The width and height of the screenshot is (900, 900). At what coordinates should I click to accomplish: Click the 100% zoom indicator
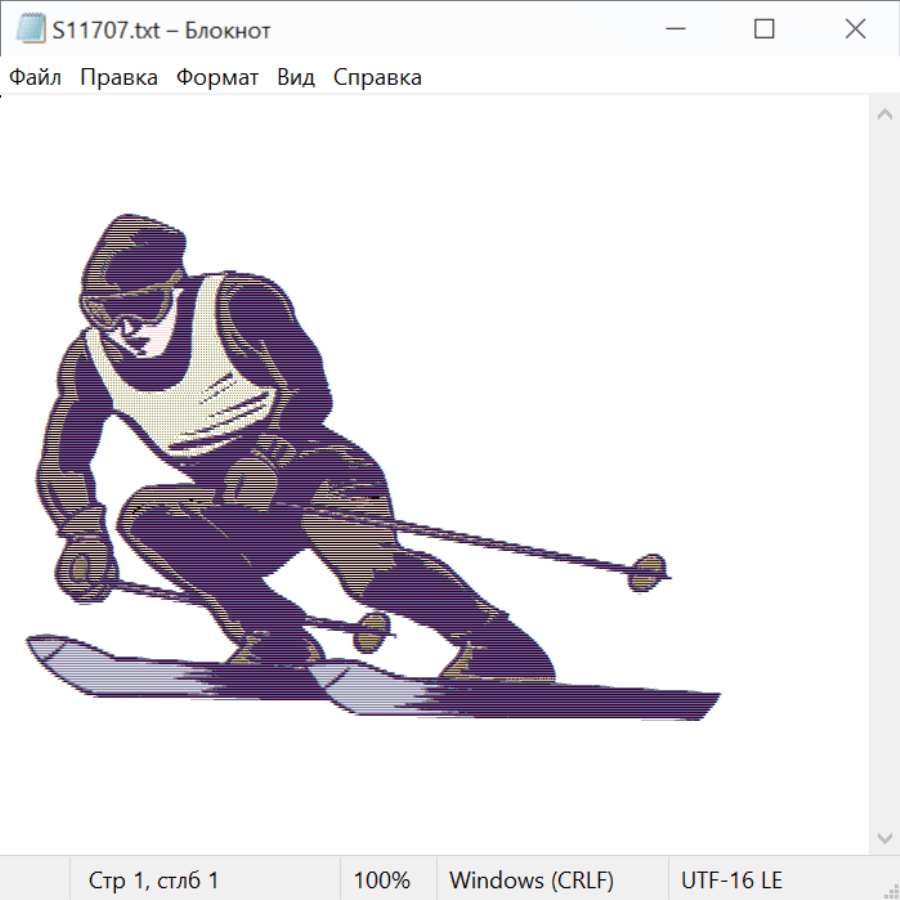pos(382,880)
